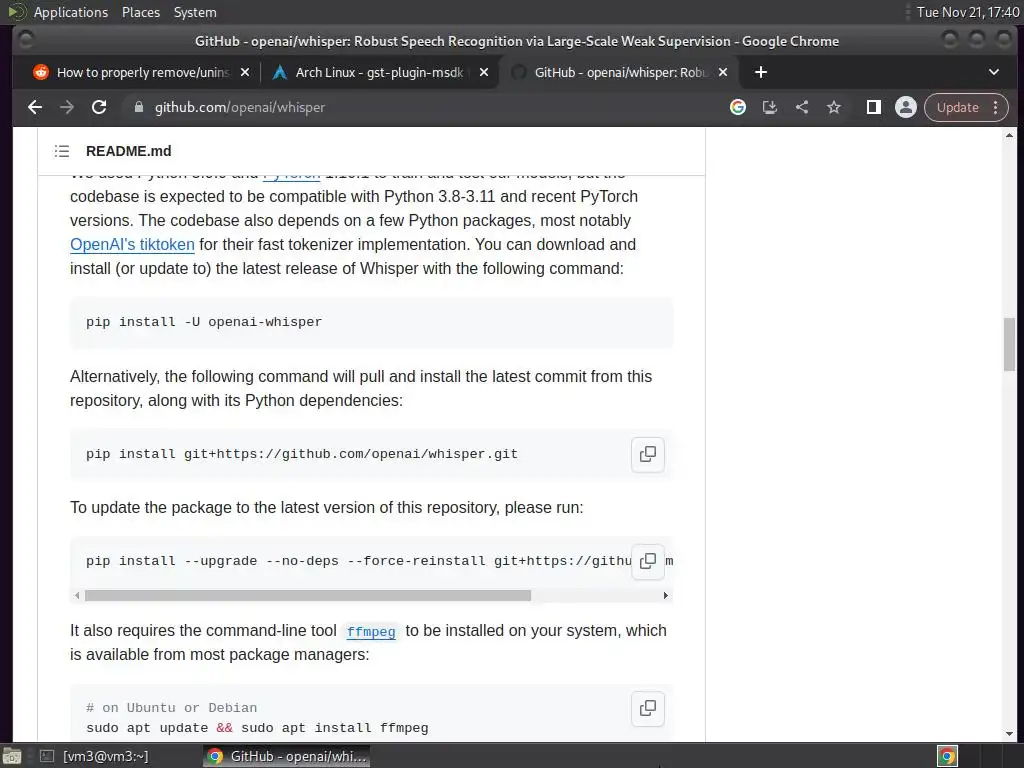Open the Places menu
Image resolution: width=1024 pixels, height=768 pixels.
click(x=140, y=12)
